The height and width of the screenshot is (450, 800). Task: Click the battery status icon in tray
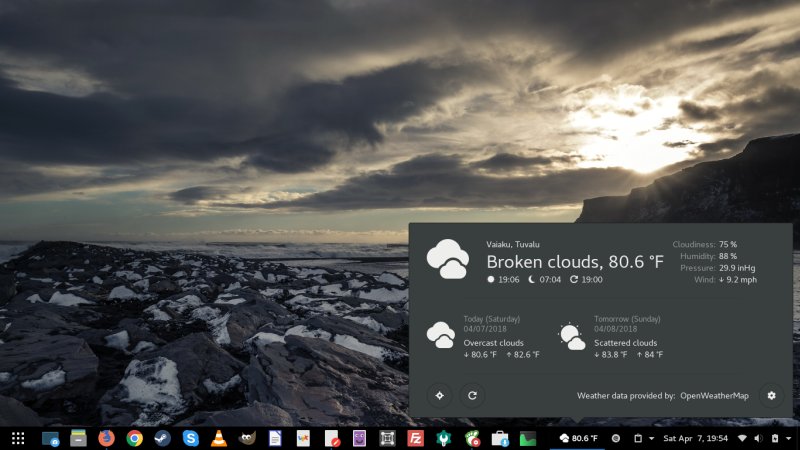point(775,438)
